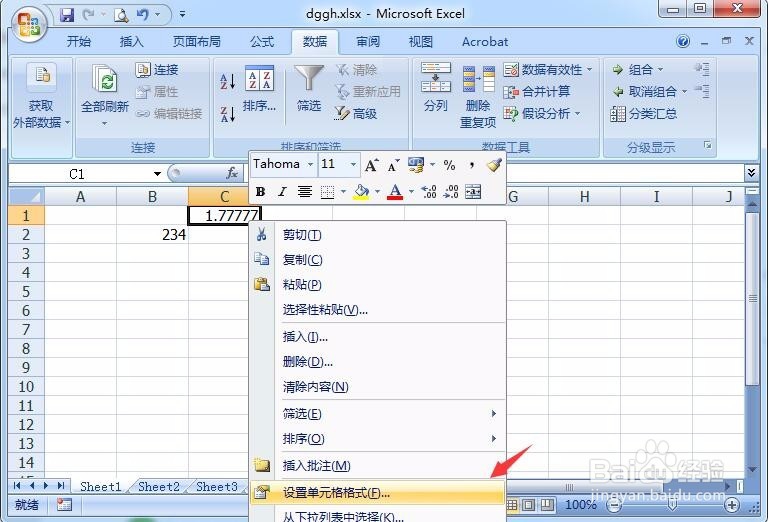
Task: Select column H header
Action: (584, 196)
